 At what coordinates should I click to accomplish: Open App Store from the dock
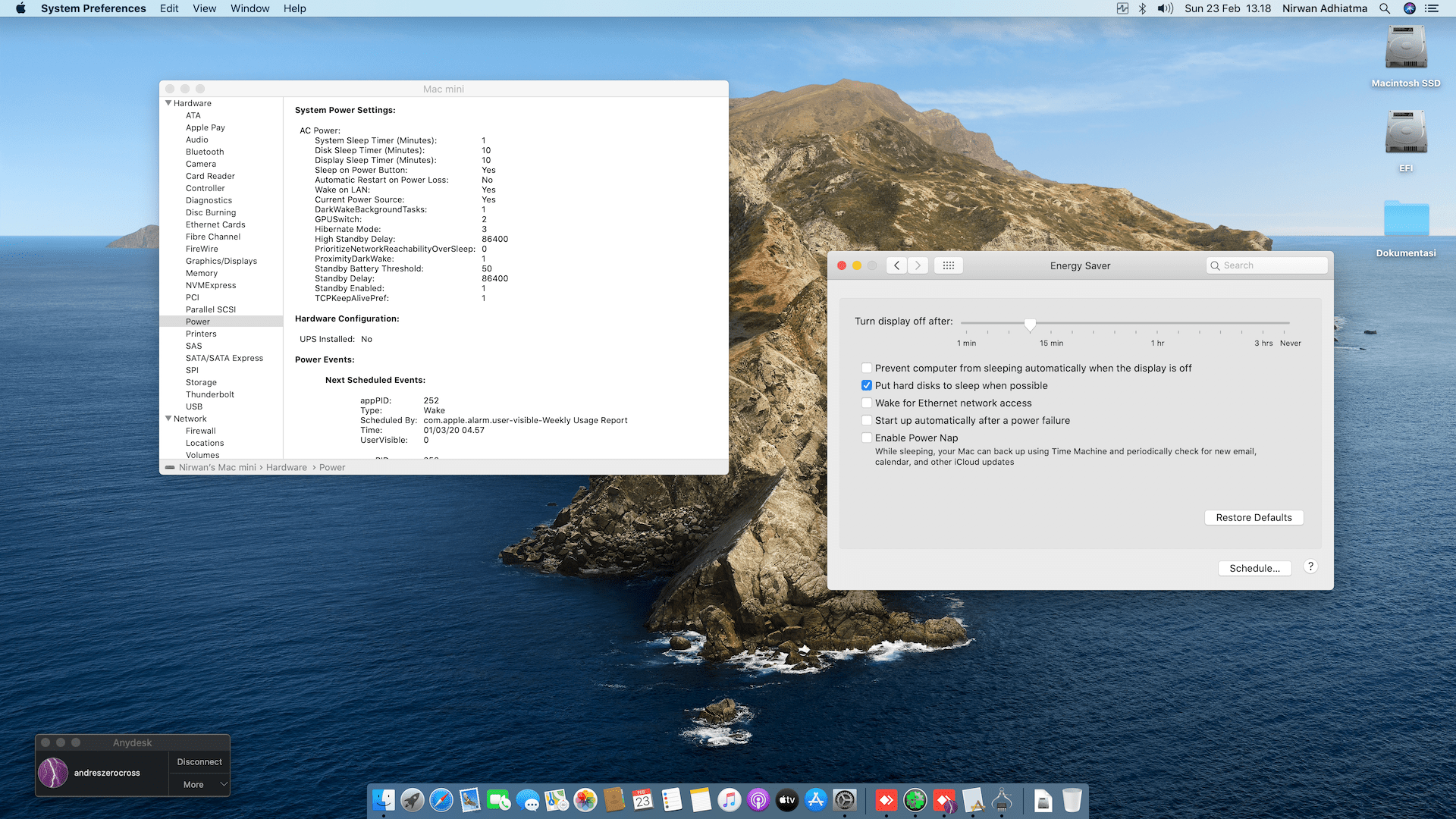pos(816,800)
